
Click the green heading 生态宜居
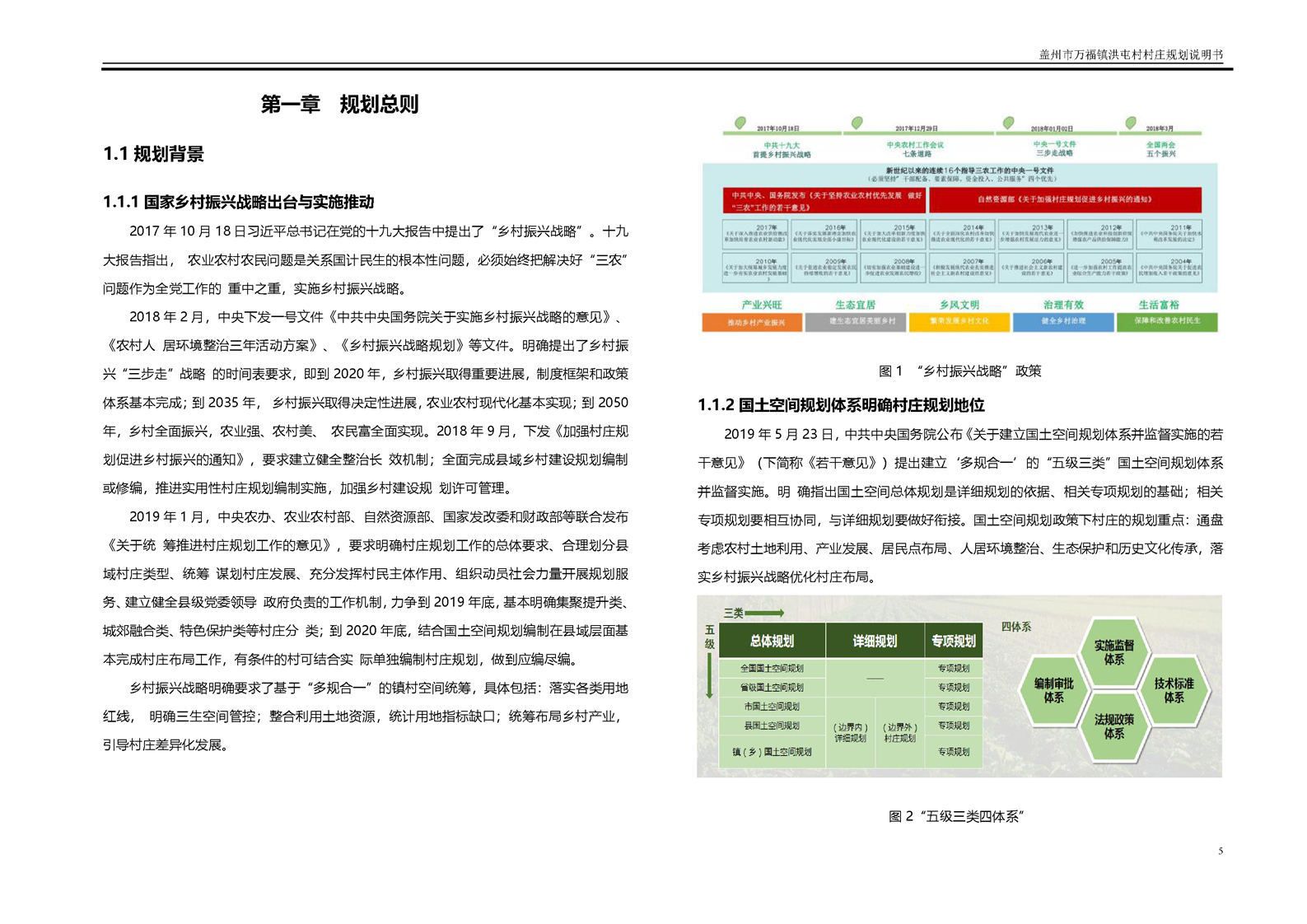coord(855,305)
